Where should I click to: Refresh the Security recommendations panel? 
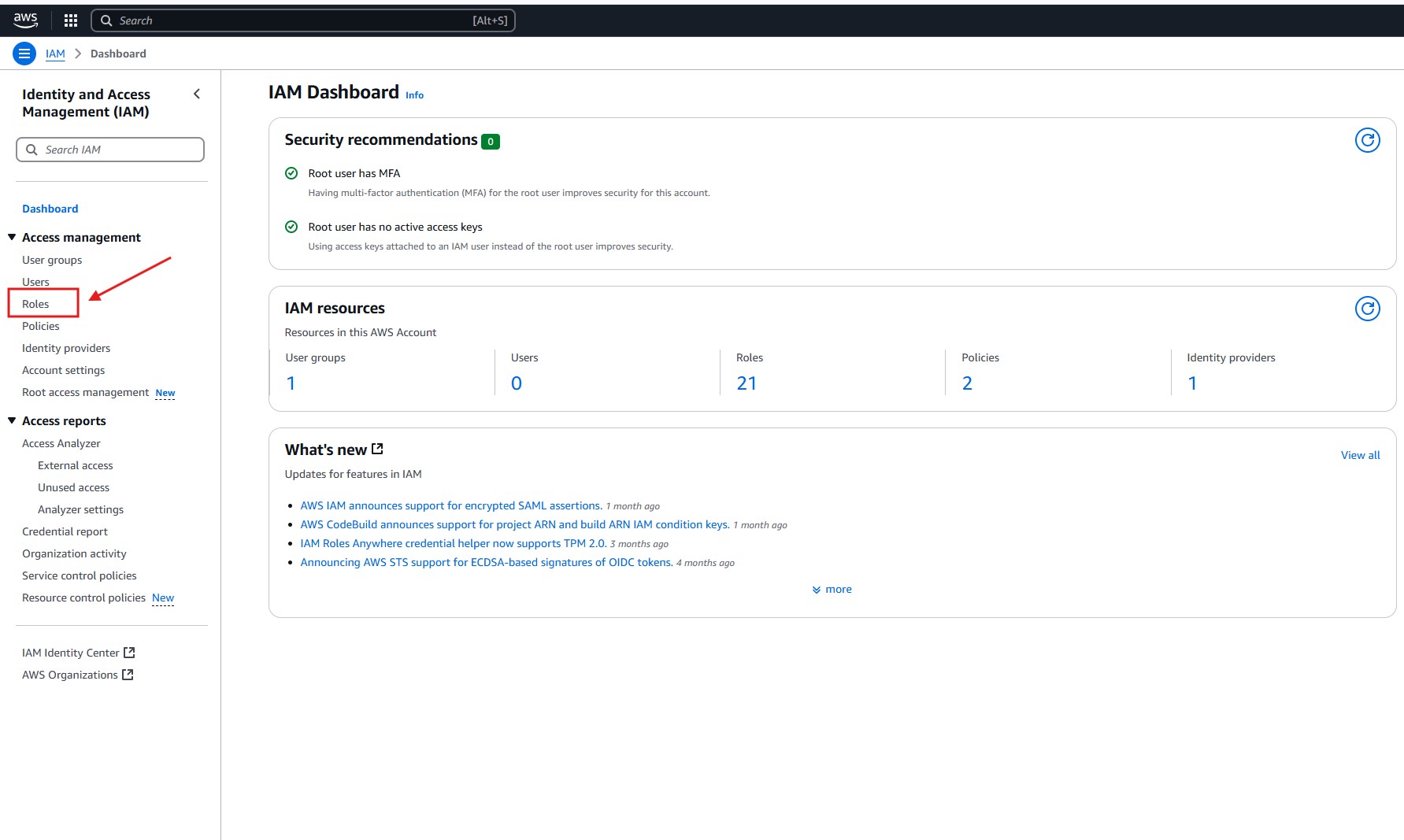[1367, 140]
